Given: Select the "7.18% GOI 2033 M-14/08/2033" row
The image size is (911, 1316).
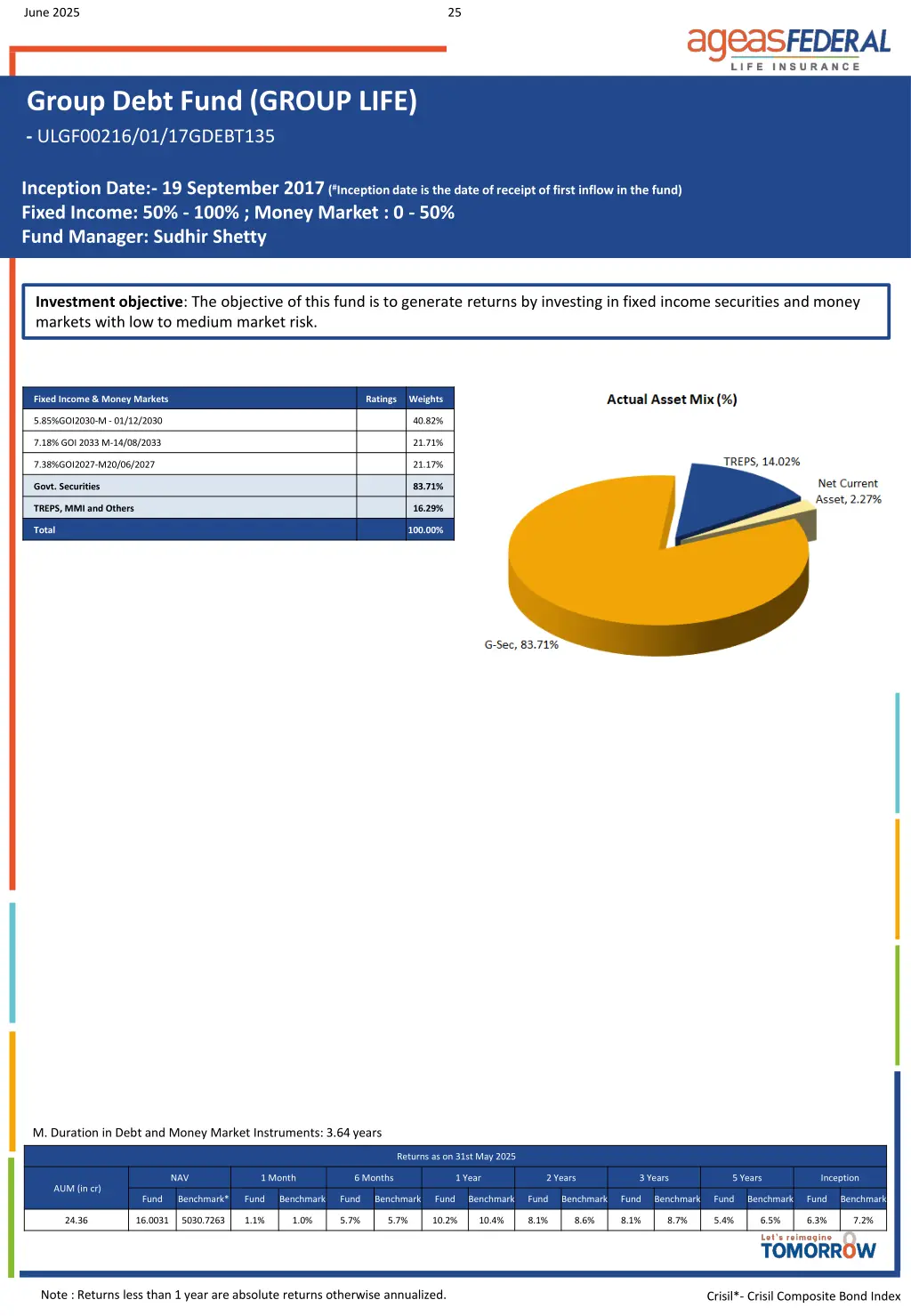Looking at the screenshot, I should tap(238, 442).
